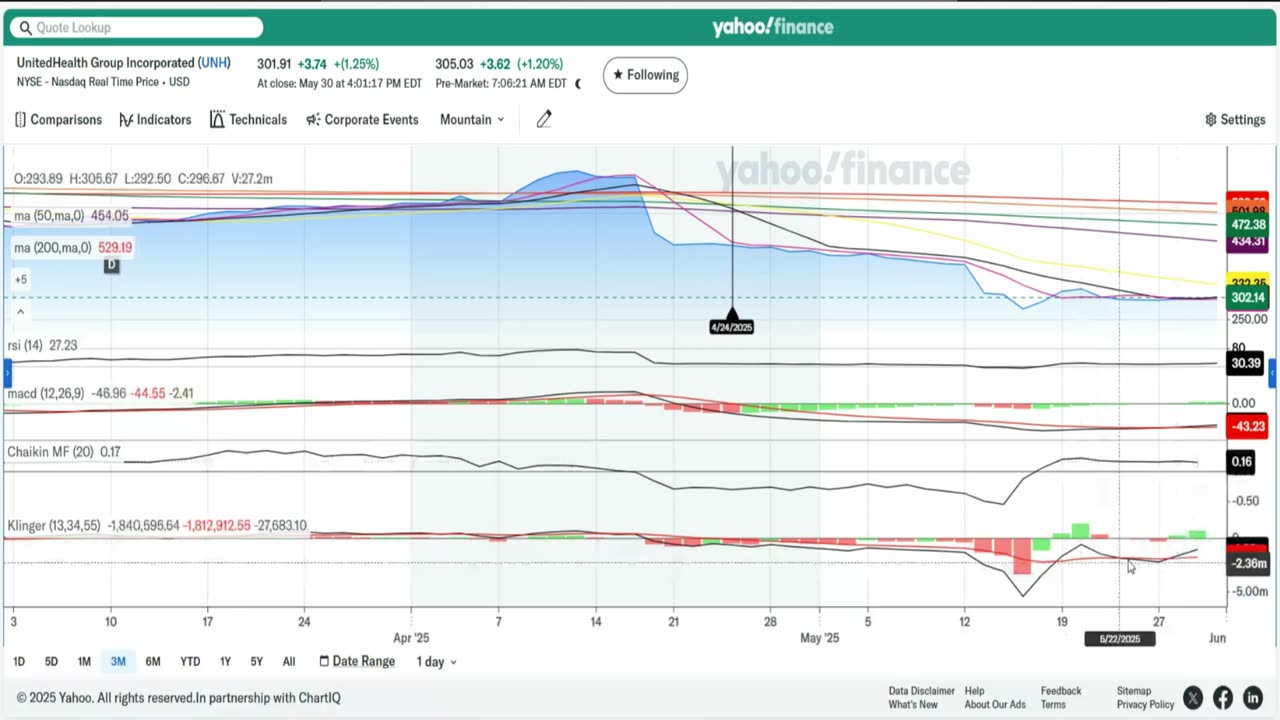
Task: Select the 1Y time range
Action: [x=225, y=662]
